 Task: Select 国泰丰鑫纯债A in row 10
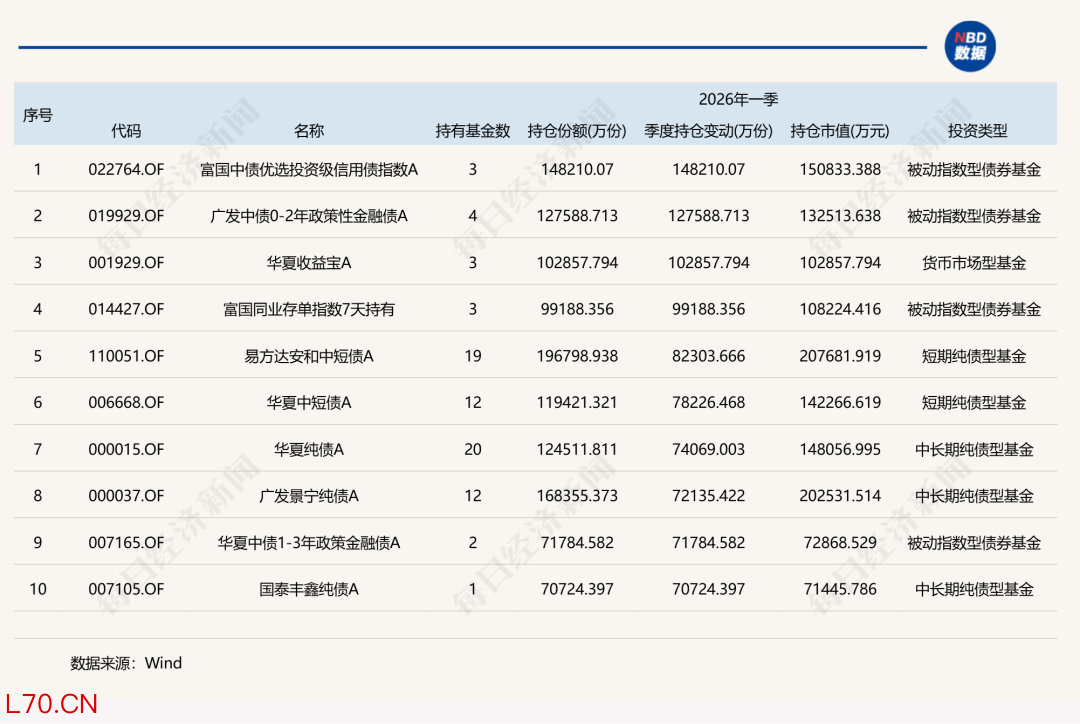pos(309,590)
